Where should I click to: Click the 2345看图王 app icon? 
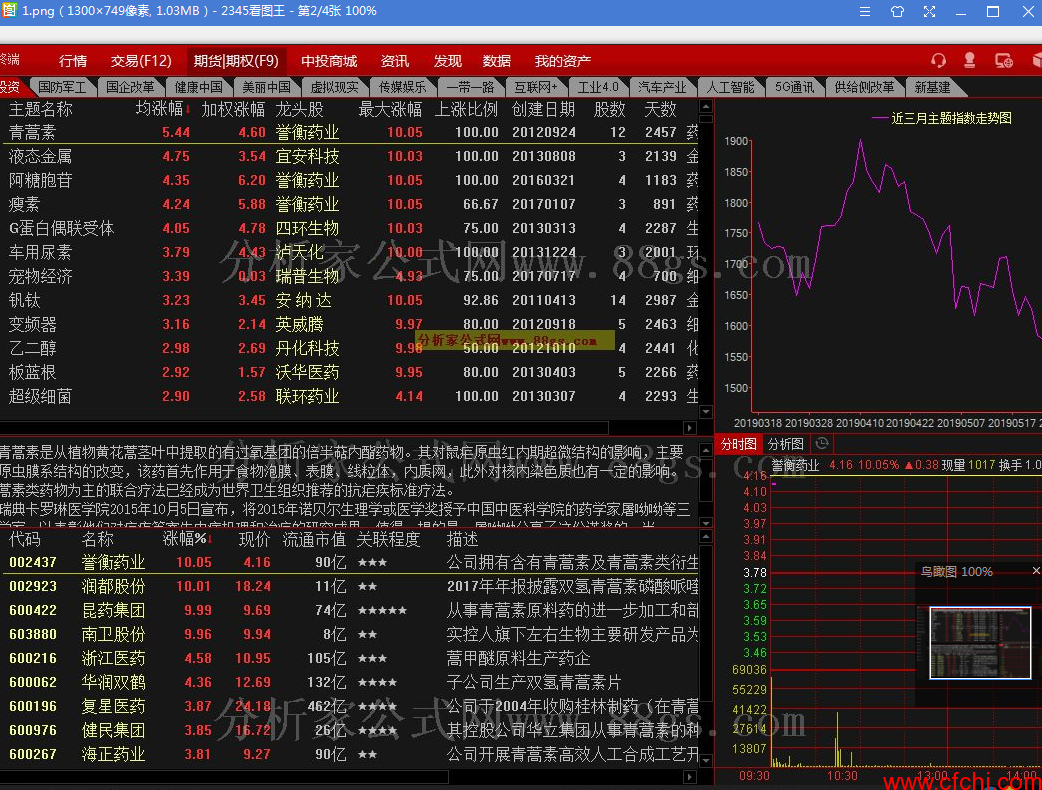coord(9,10)
